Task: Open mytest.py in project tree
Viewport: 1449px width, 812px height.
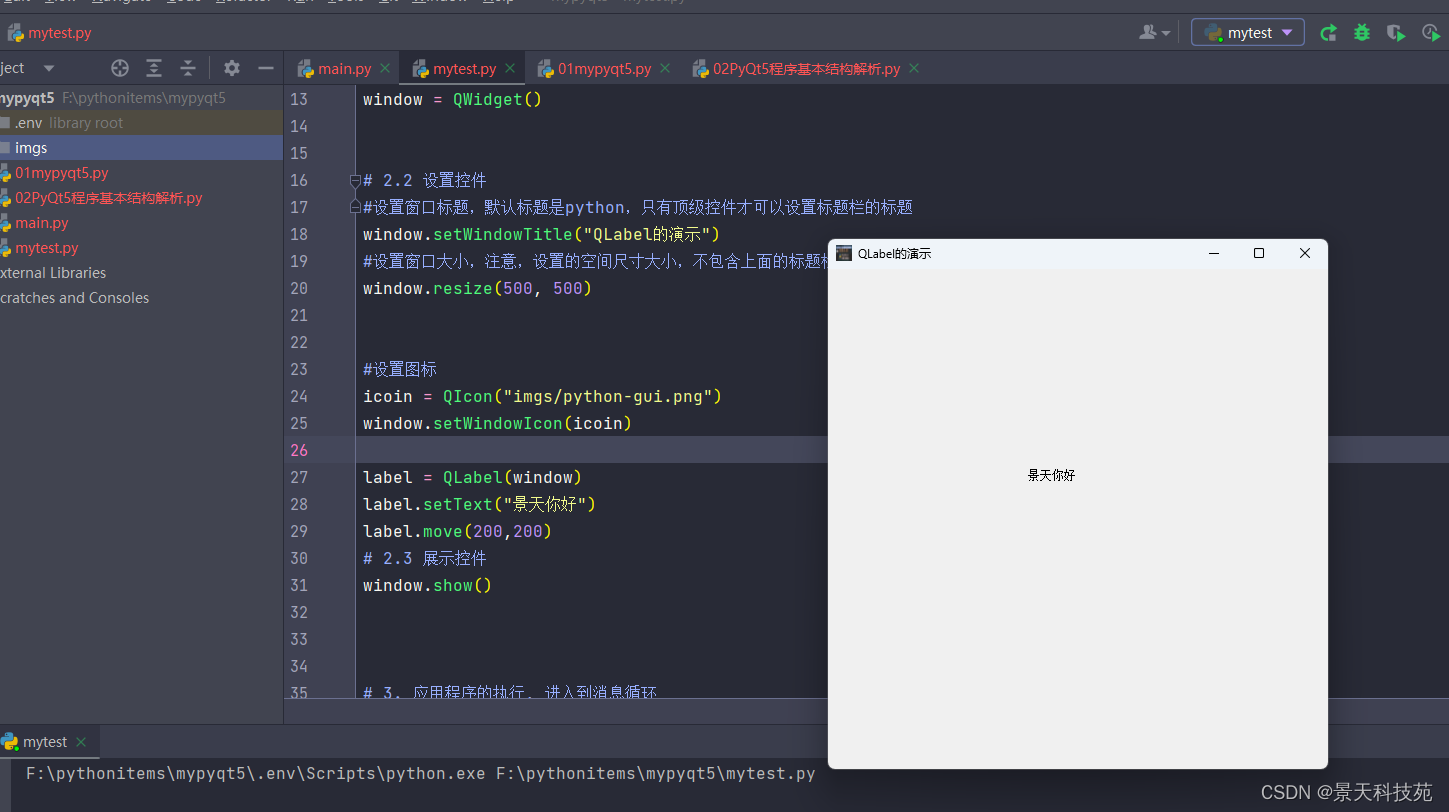Action: 46,248
